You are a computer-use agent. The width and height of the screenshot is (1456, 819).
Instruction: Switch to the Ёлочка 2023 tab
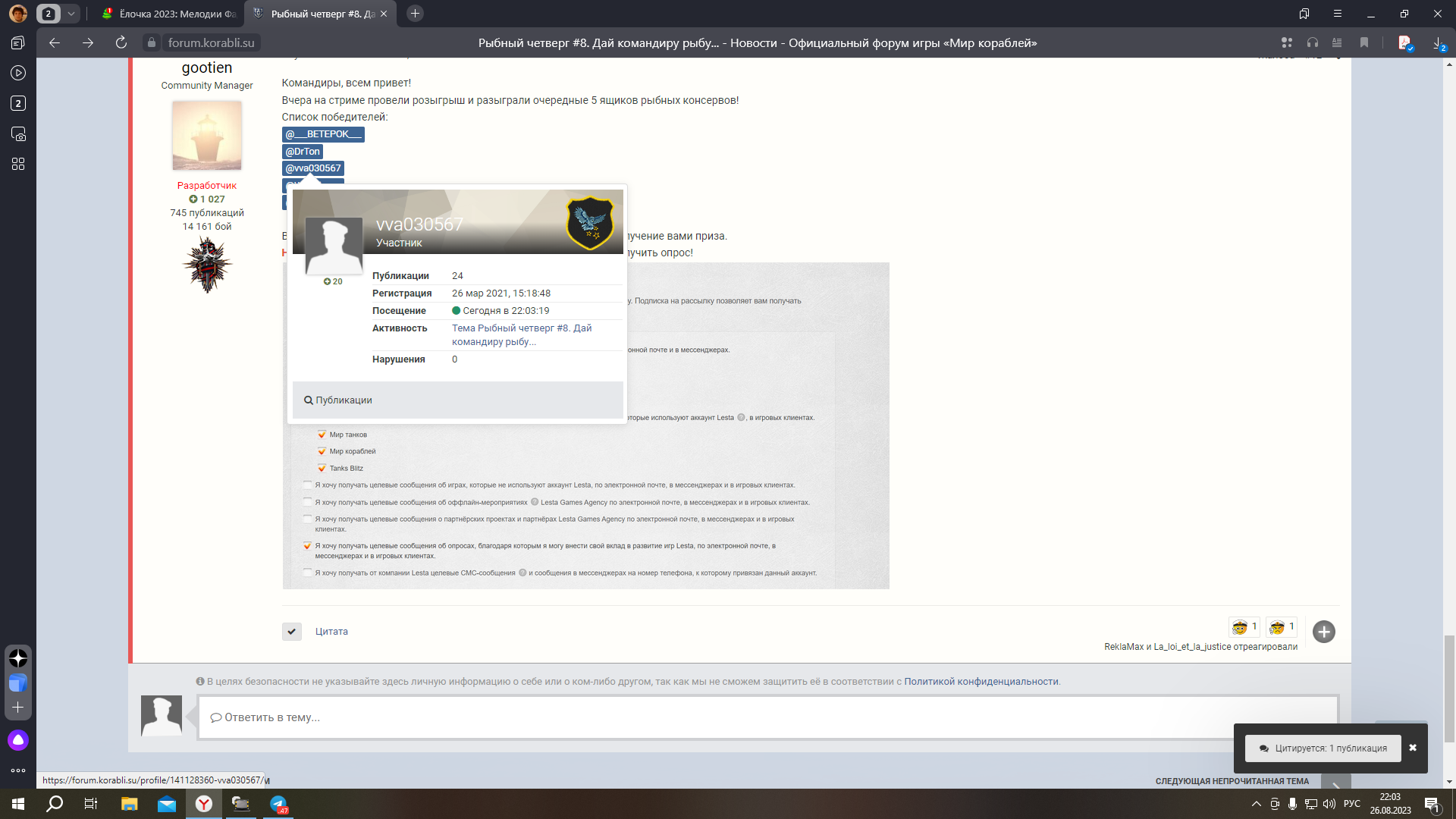pyautogui.click(x=170, y=14)
